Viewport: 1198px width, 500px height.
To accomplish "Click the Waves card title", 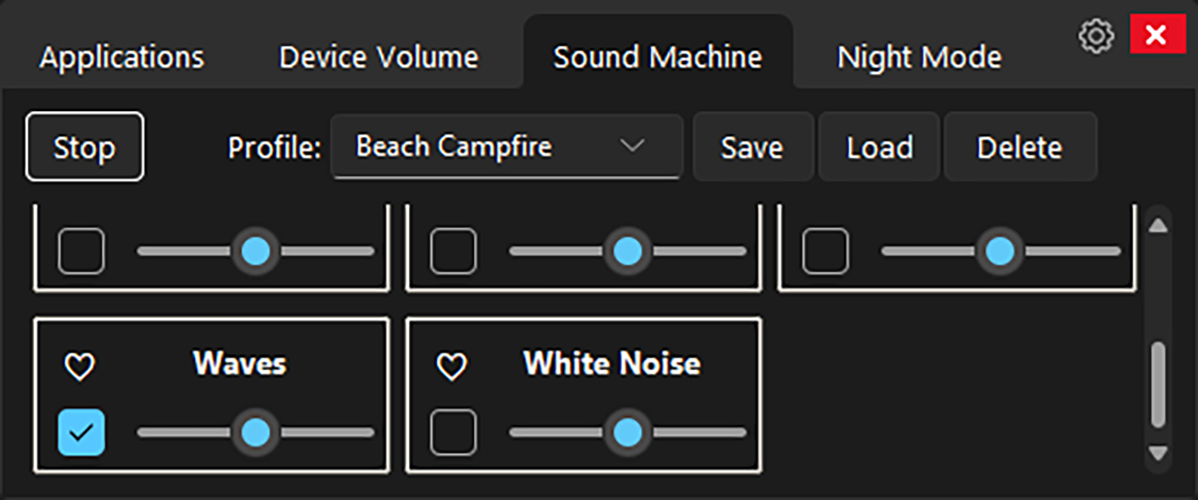I will pos(240,364).
